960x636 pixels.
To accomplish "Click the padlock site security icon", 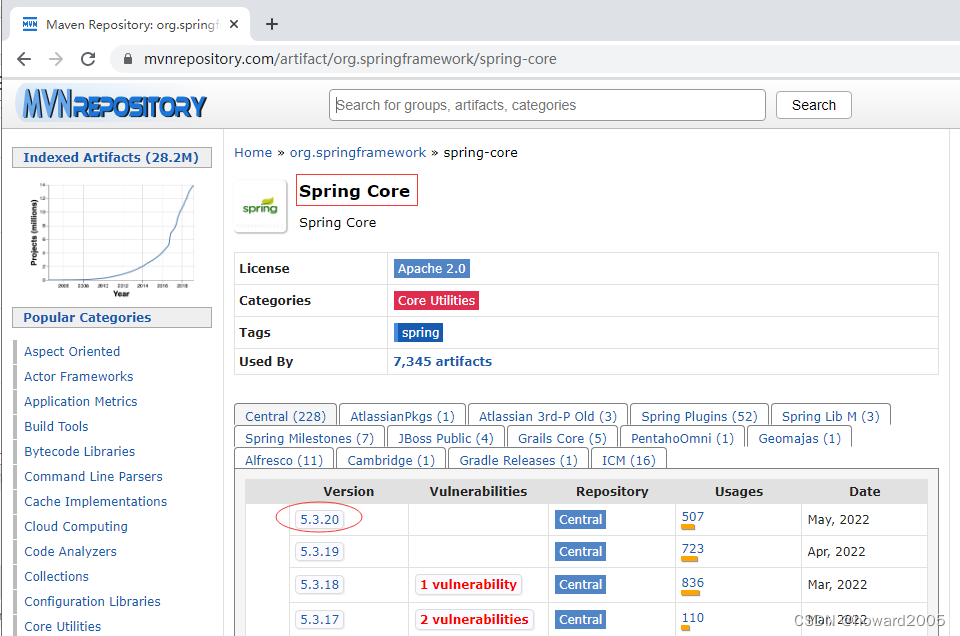I will 127,59.
